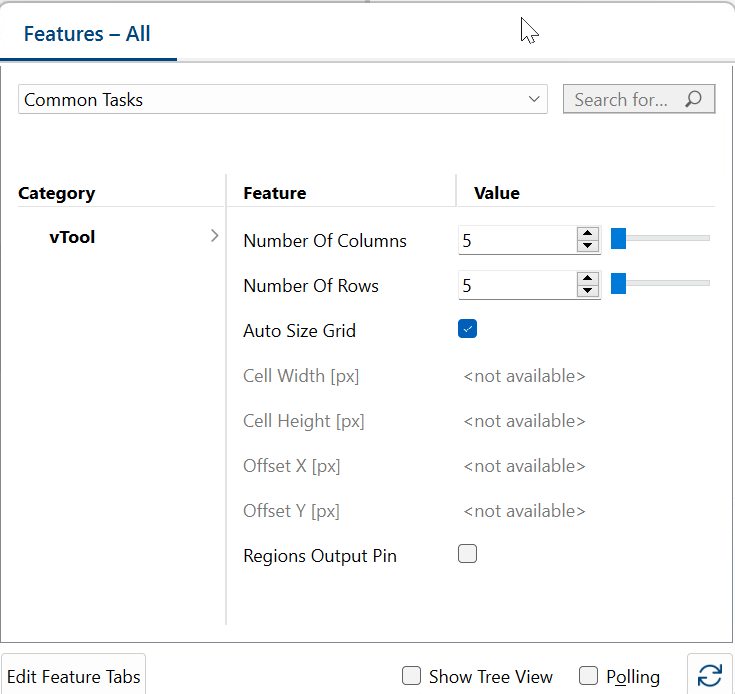Click the Edit Feature Tabs button
735x694 pixels.
(74, 676)
